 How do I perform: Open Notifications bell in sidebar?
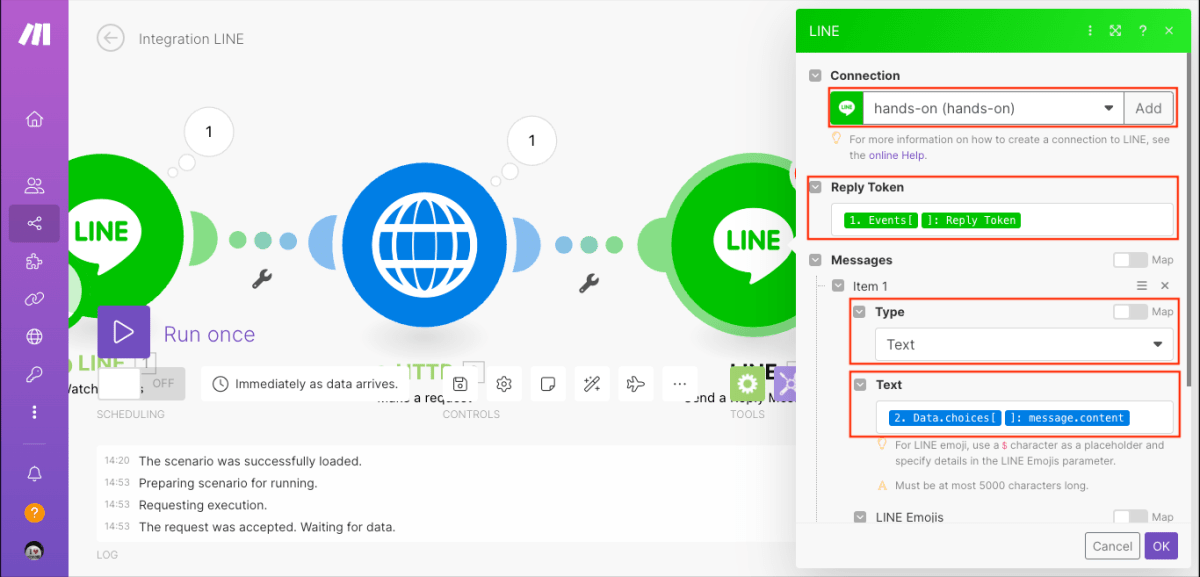click(x=34, y=474)
